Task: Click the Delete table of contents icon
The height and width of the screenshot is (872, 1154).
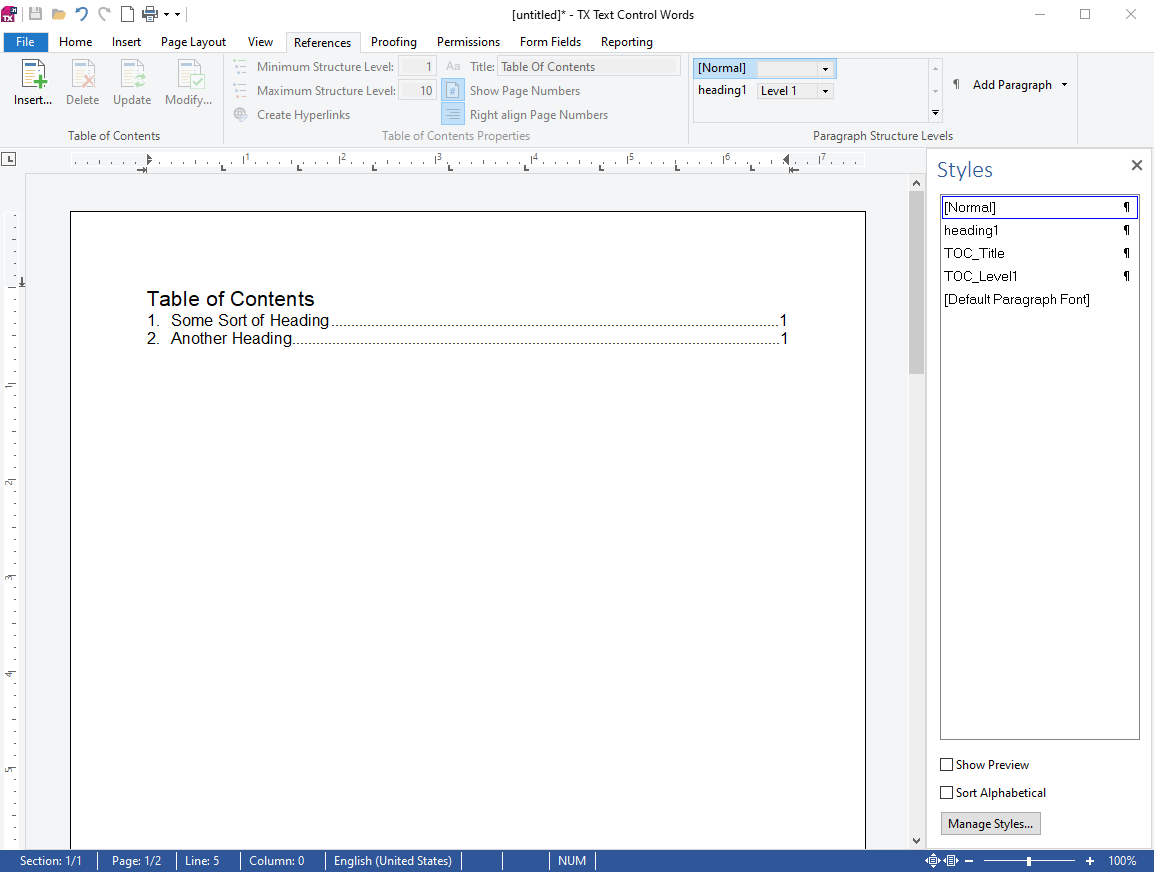Action: pyautogui.click(x=82, y=74)
